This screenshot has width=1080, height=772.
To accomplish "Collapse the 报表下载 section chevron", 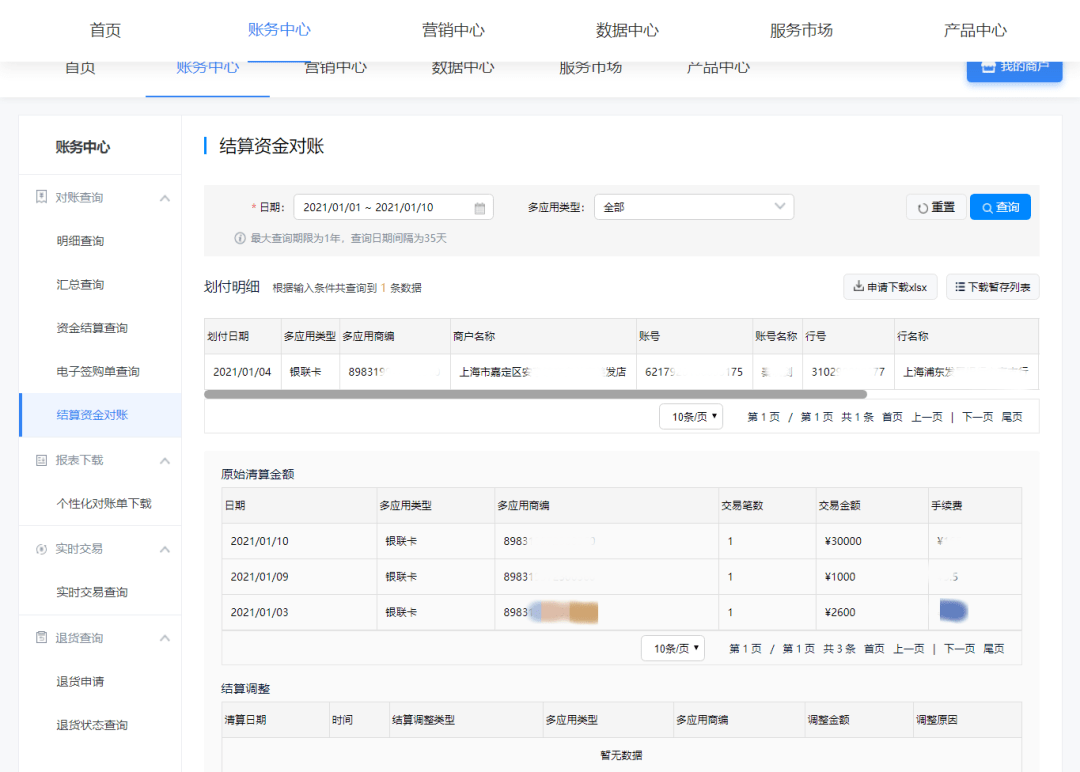I will tap(165, 461).
